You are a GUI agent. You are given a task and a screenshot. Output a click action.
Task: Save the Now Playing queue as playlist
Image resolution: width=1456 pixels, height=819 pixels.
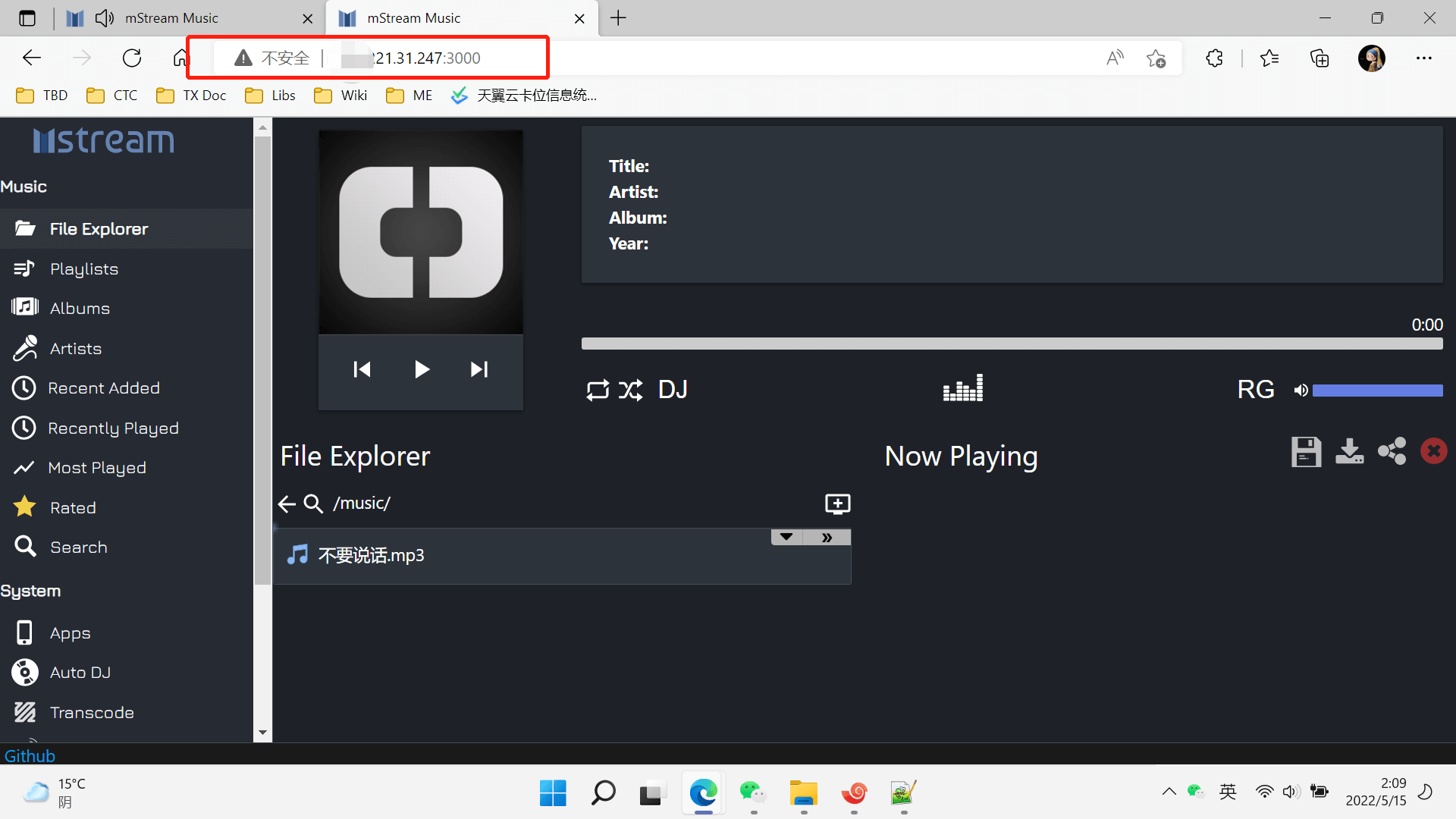pyautogui.click(x=1306, y=452)
